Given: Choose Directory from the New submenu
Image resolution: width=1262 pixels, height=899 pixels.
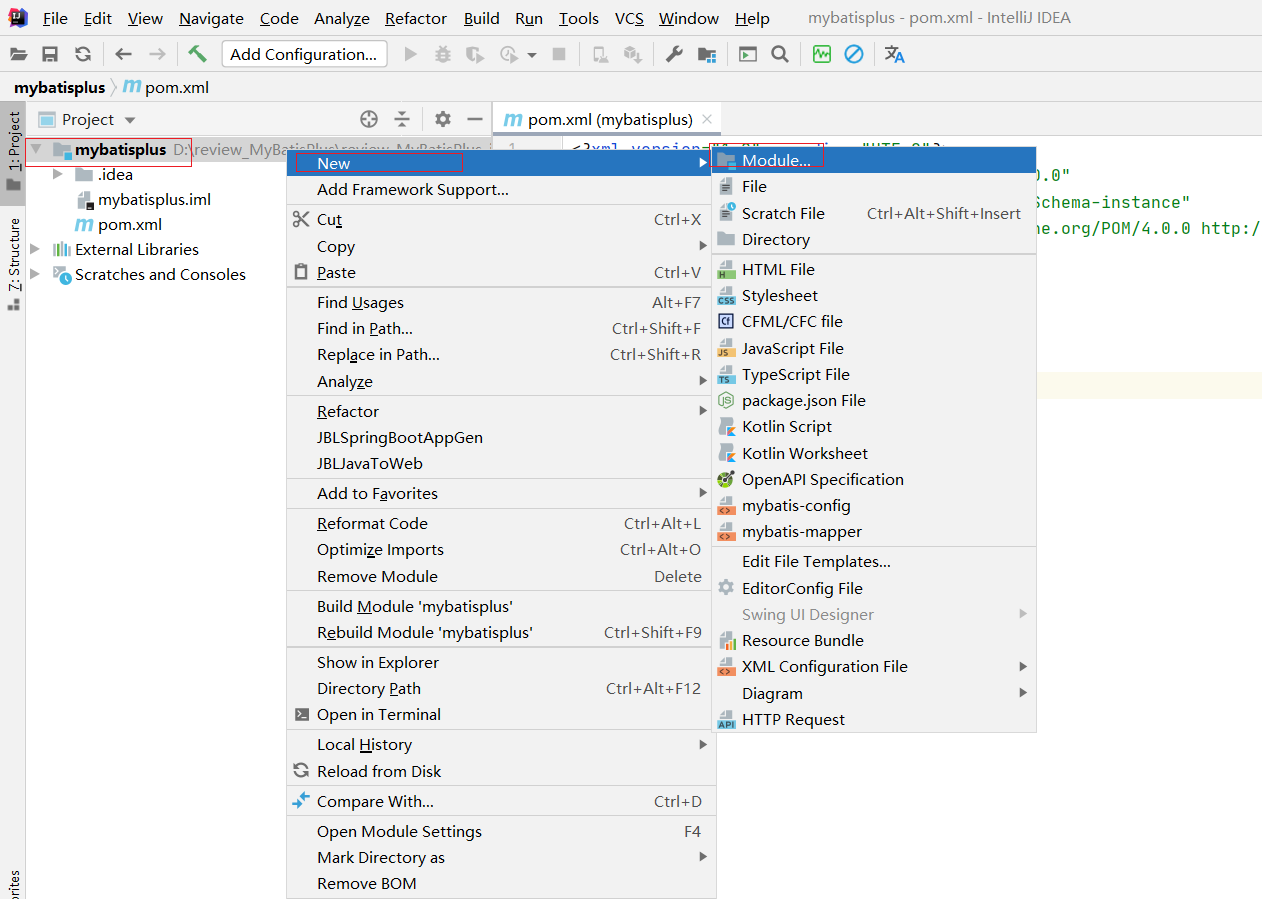Looking at the screenshot, I should point(873,239).
